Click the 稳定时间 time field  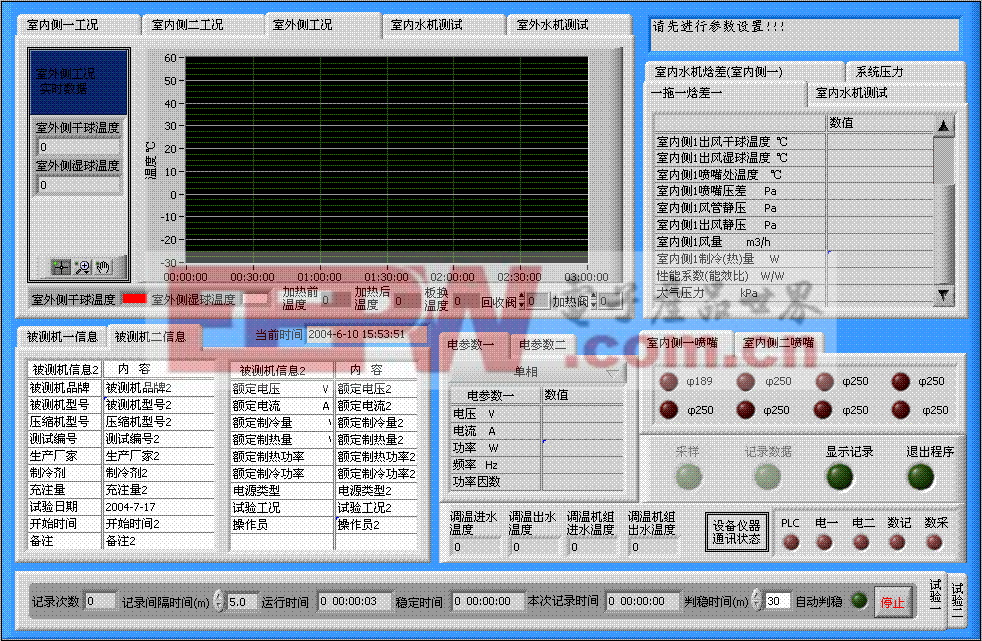pos(488,601)
